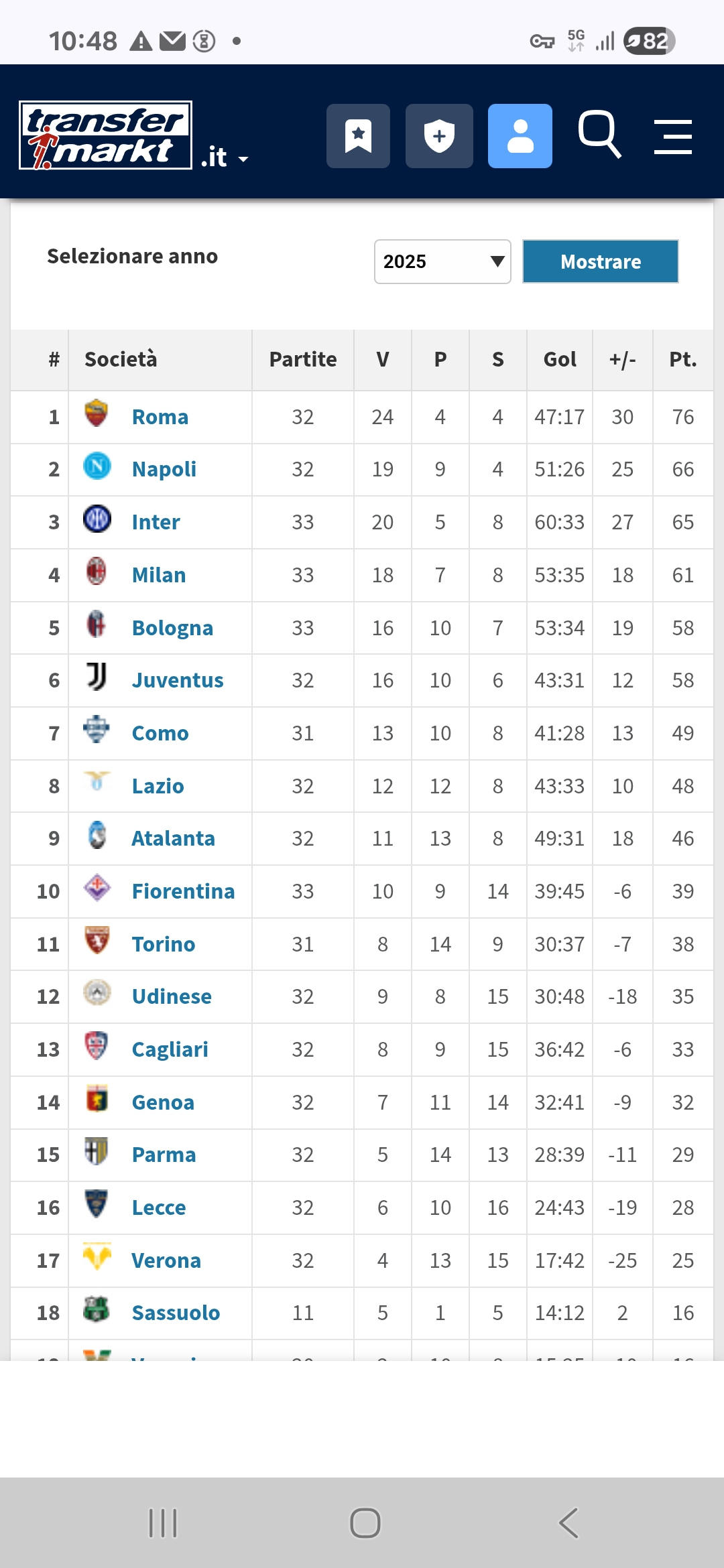Tap the Transfermarkt logo
The image size is (724, 1568).
(x=106, y=135)
